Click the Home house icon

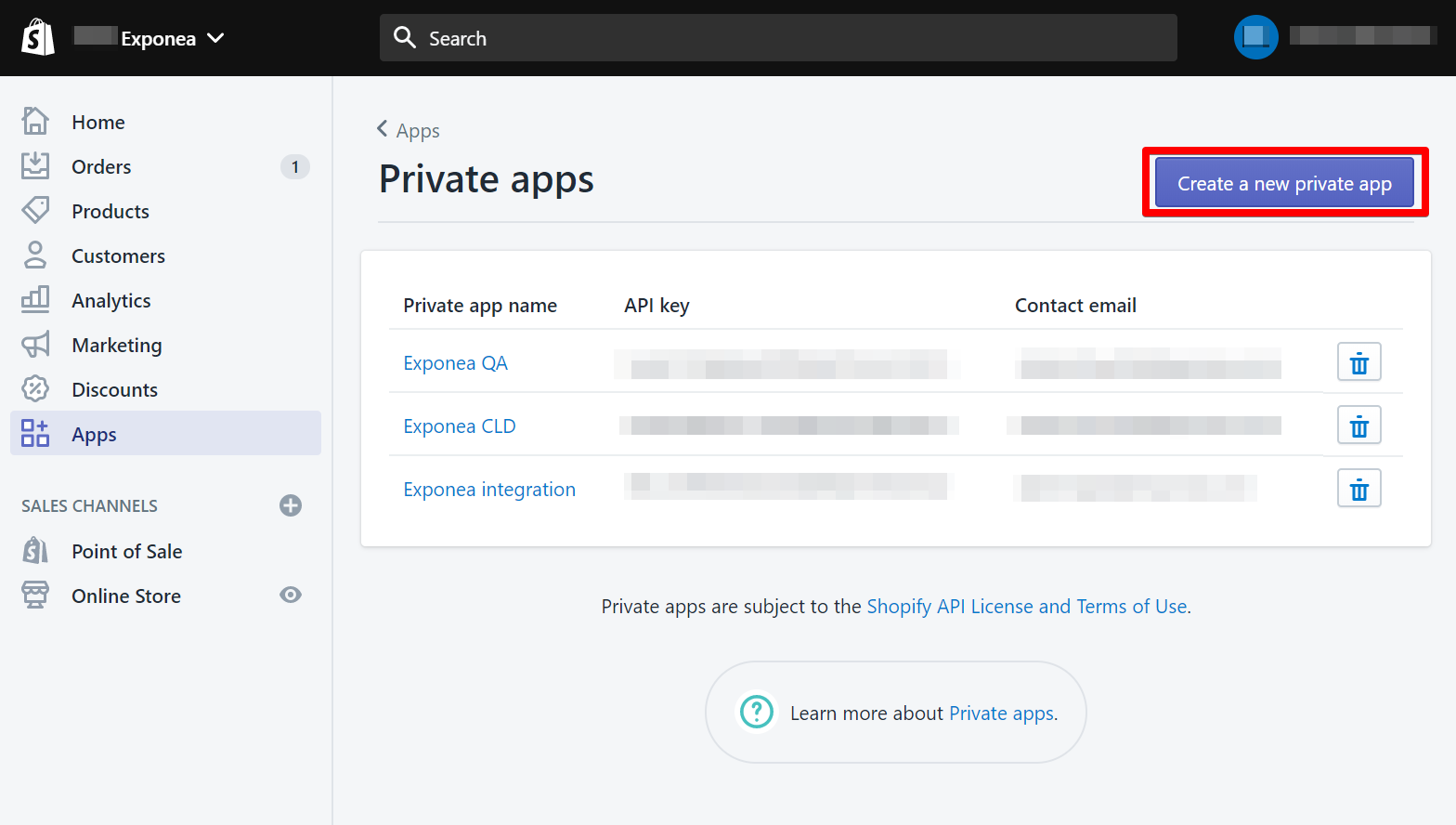pyautogui.click(x=35, y=121)
